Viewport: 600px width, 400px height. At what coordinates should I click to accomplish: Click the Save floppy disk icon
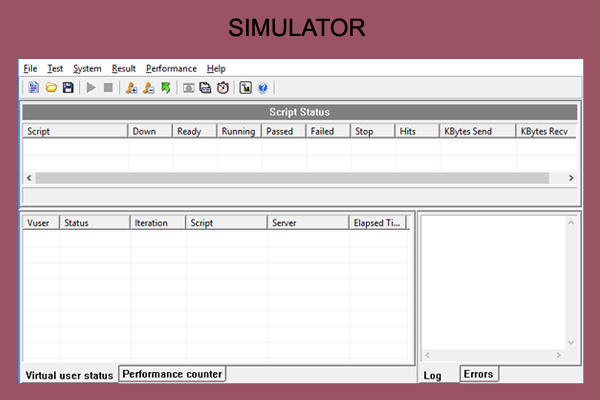(67, 88)
